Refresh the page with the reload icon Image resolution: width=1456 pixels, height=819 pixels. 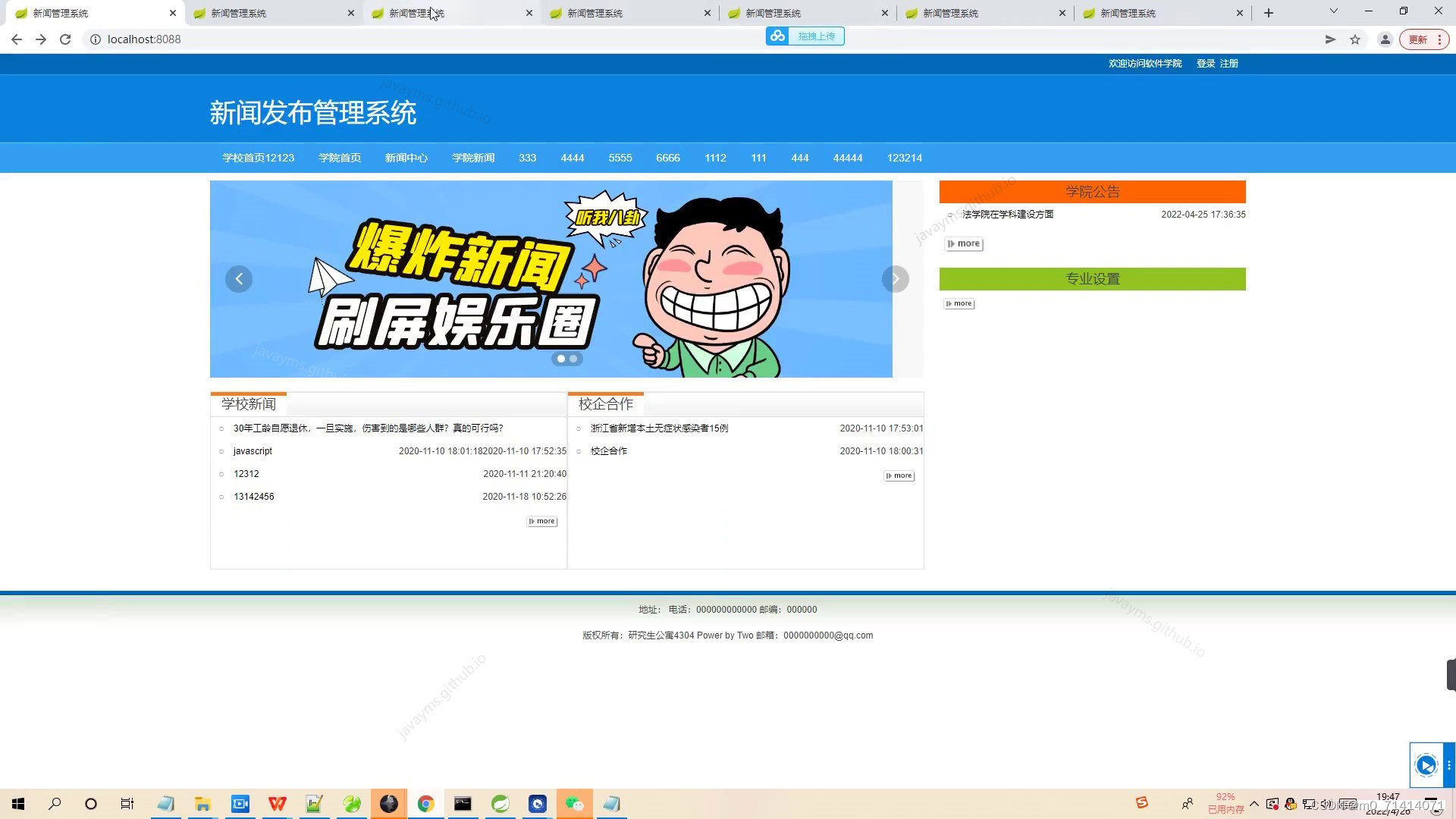[x=65, y=39]
